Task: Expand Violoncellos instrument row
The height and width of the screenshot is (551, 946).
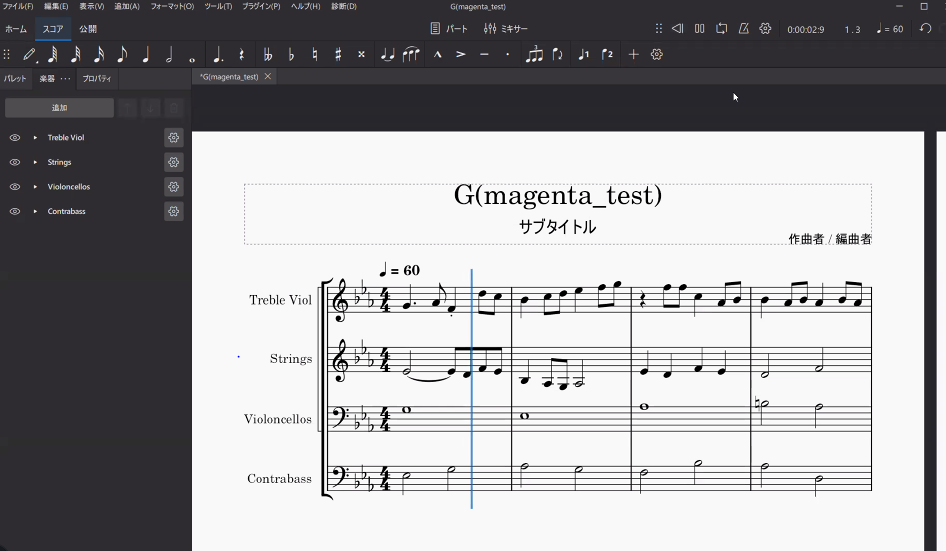Action: (x=35, y=187)
